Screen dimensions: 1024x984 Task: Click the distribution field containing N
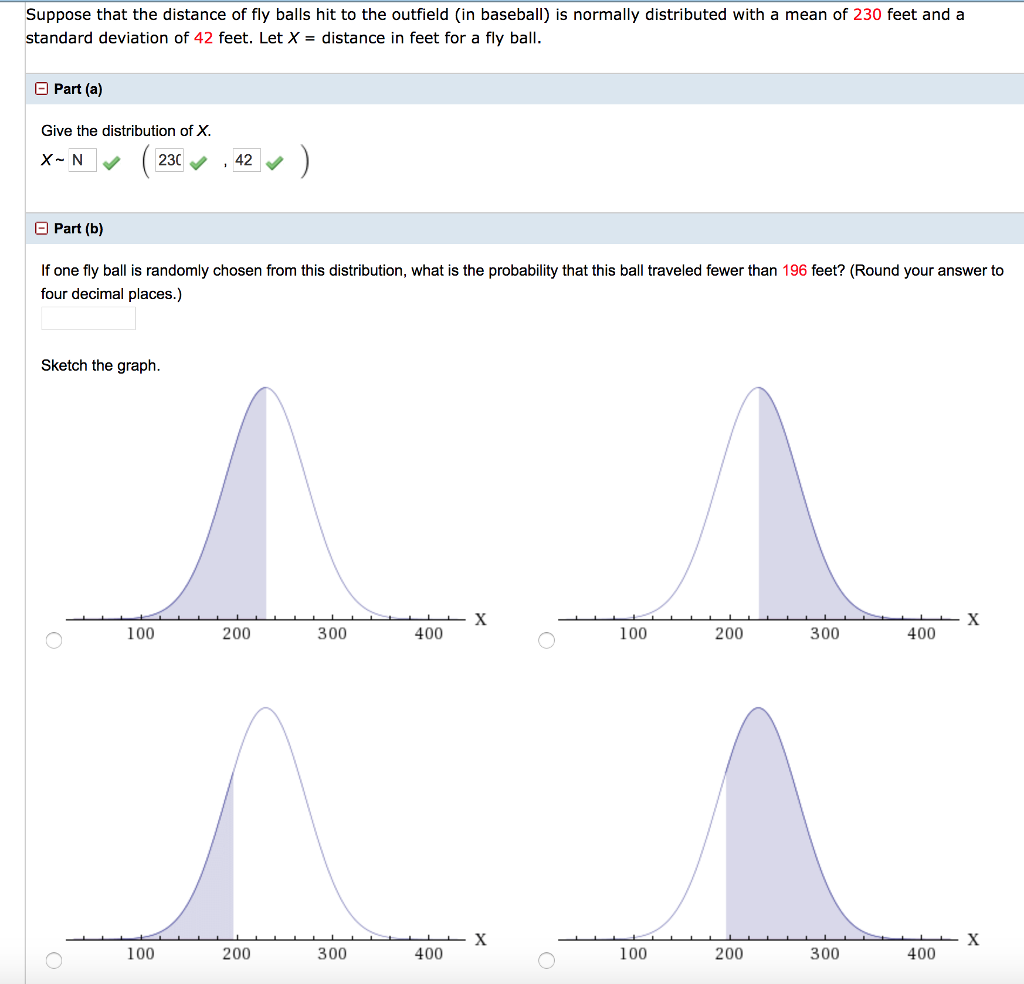[x=82, y=159]
